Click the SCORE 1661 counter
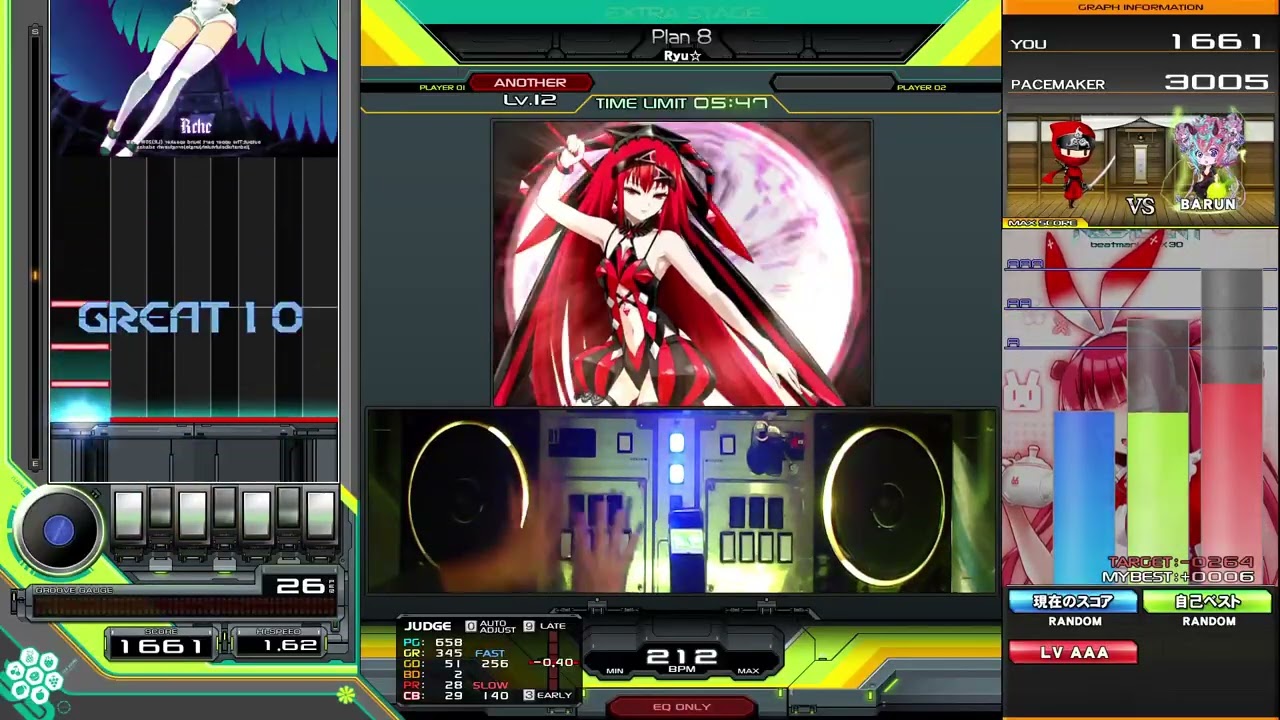 pos(161,646)
